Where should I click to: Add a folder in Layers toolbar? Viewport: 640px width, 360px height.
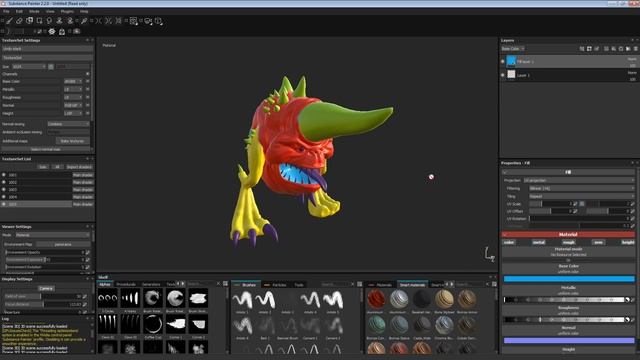(x=628, y=49)
